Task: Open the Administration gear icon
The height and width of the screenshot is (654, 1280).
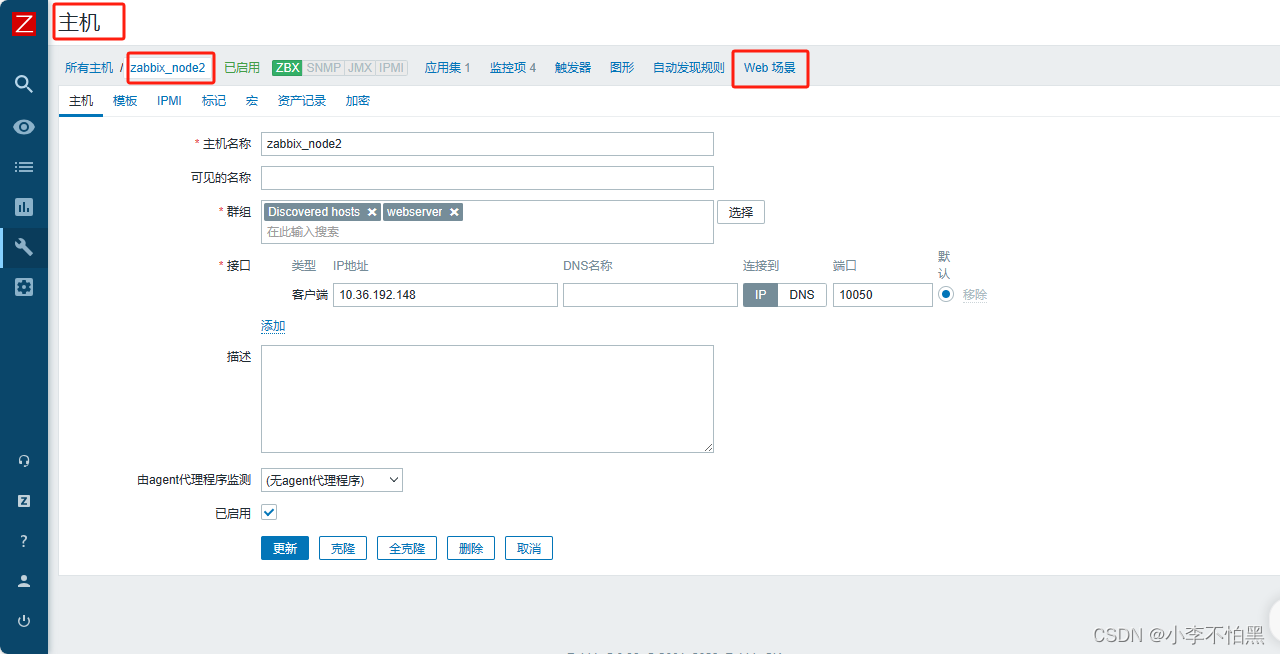Action: click(24, 287)
